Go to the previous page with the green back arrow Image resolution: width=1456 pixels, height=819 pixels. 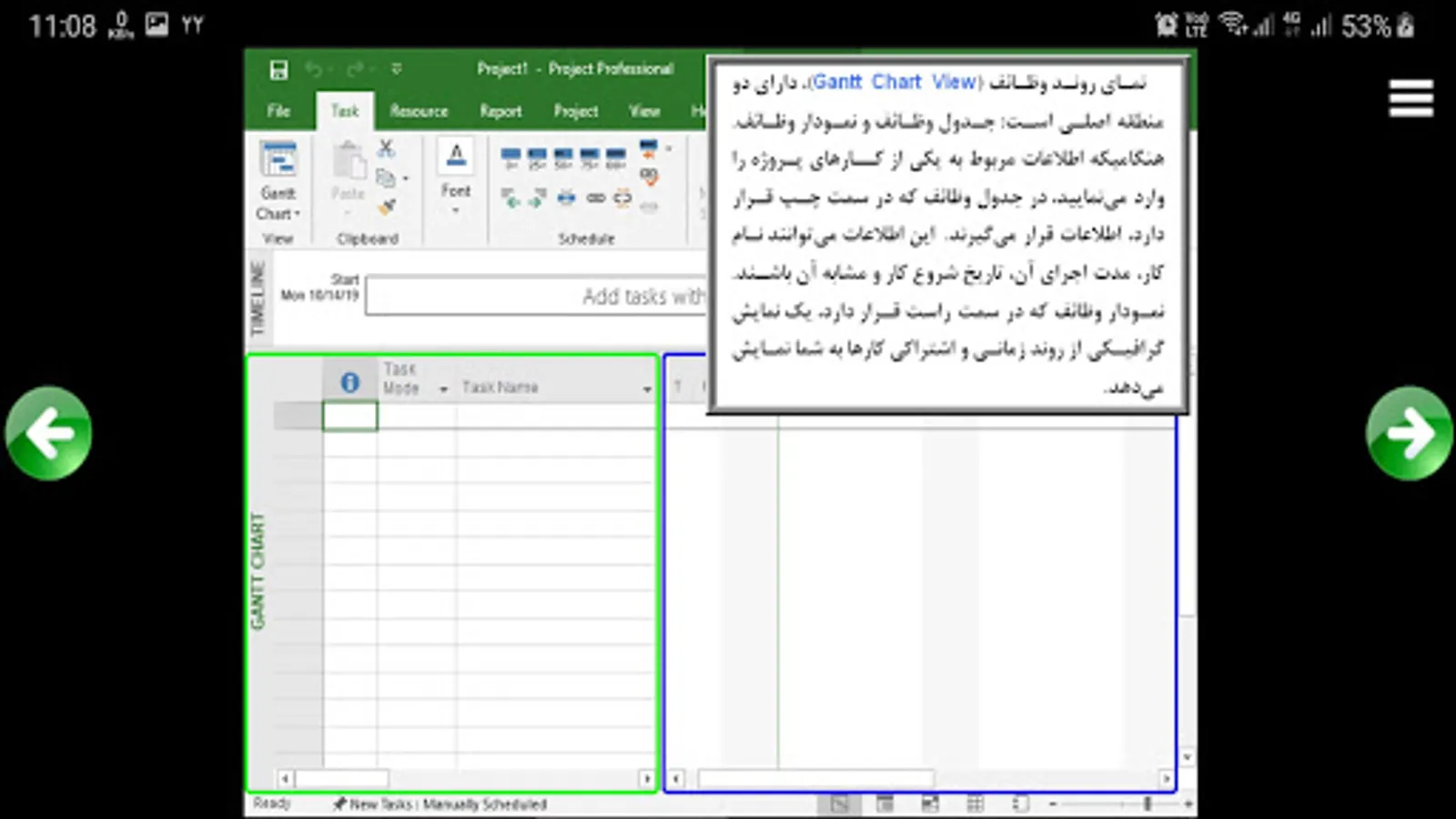(49, 433)
